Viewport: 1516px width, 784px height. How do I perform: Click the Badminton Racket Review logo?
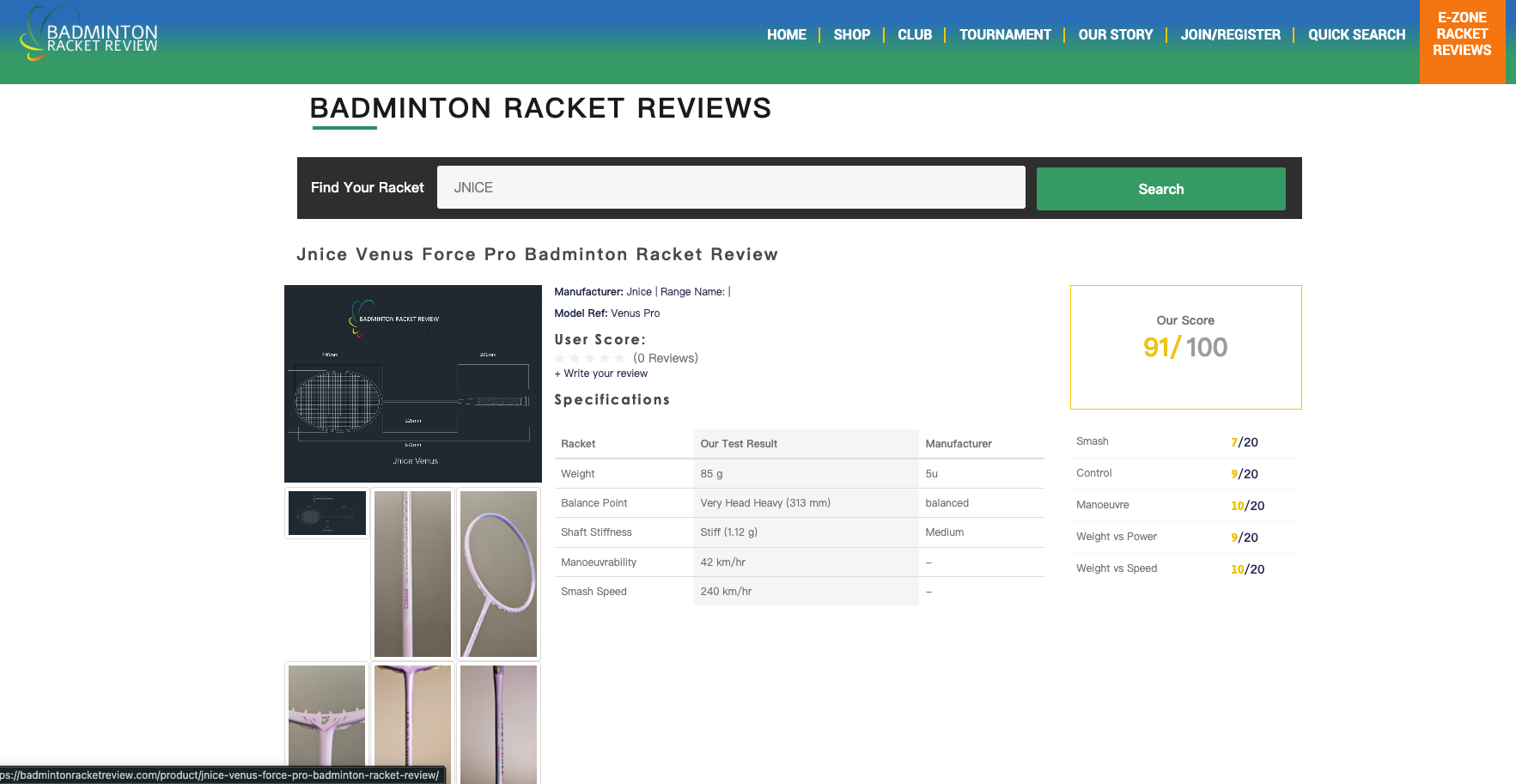click(89, 35)
